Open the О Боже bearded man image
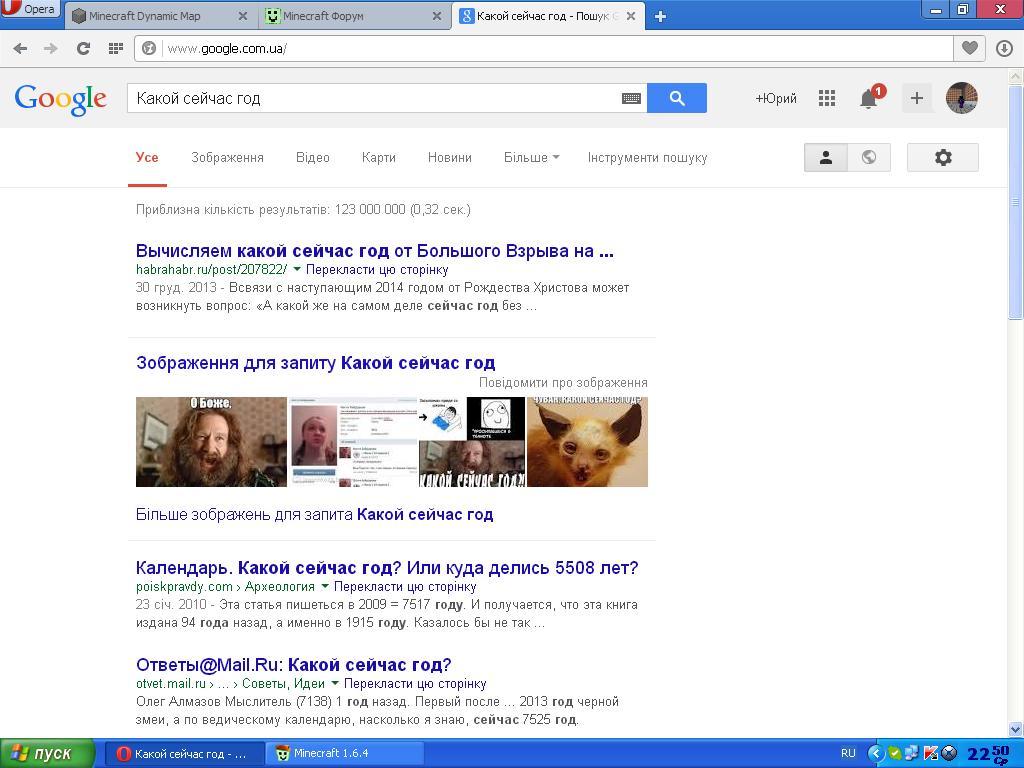Viewport: 1024px width, 768px height. coord(211,441)
